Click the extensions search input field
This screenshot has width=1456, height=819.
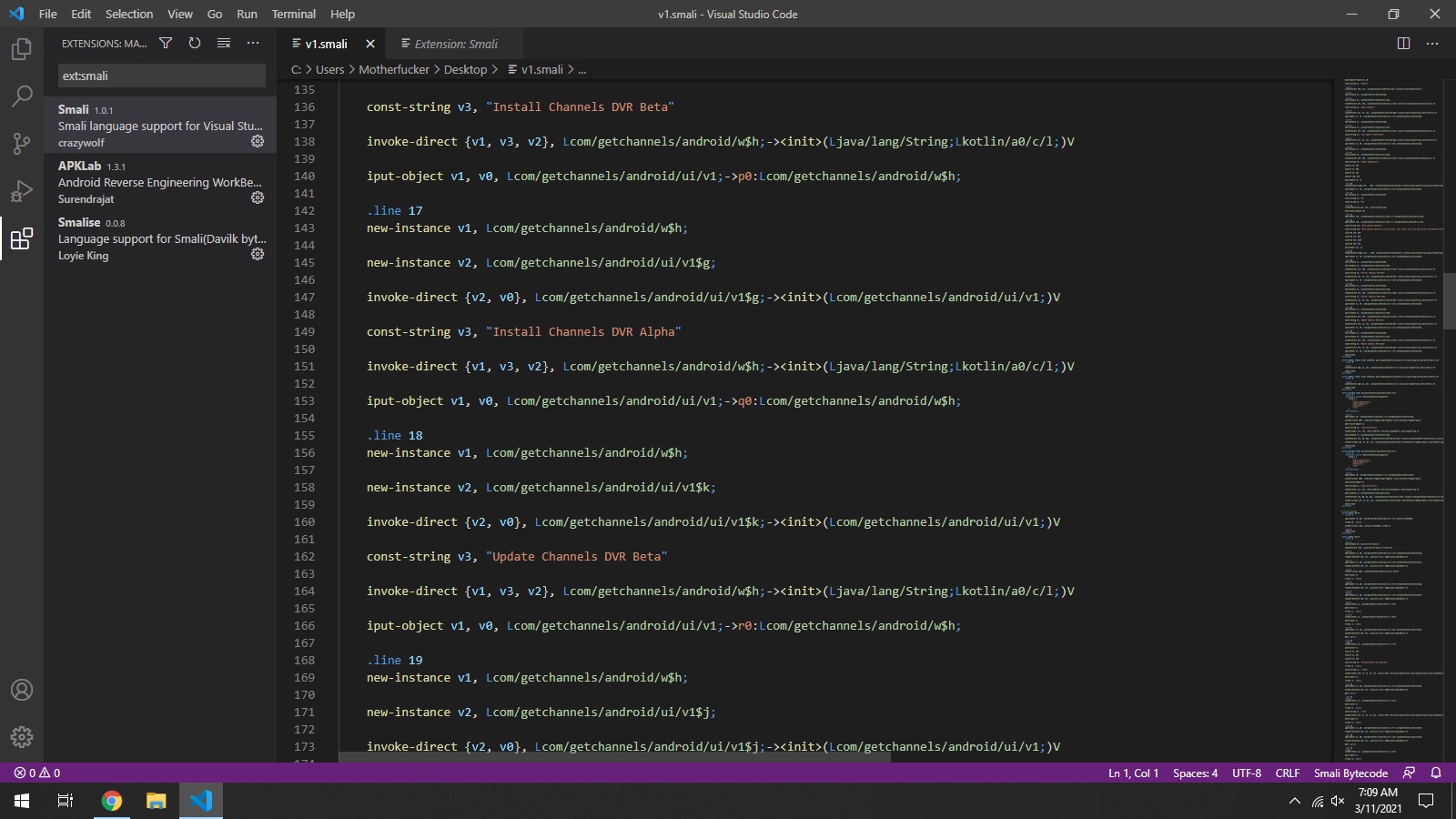coord(161,76)
